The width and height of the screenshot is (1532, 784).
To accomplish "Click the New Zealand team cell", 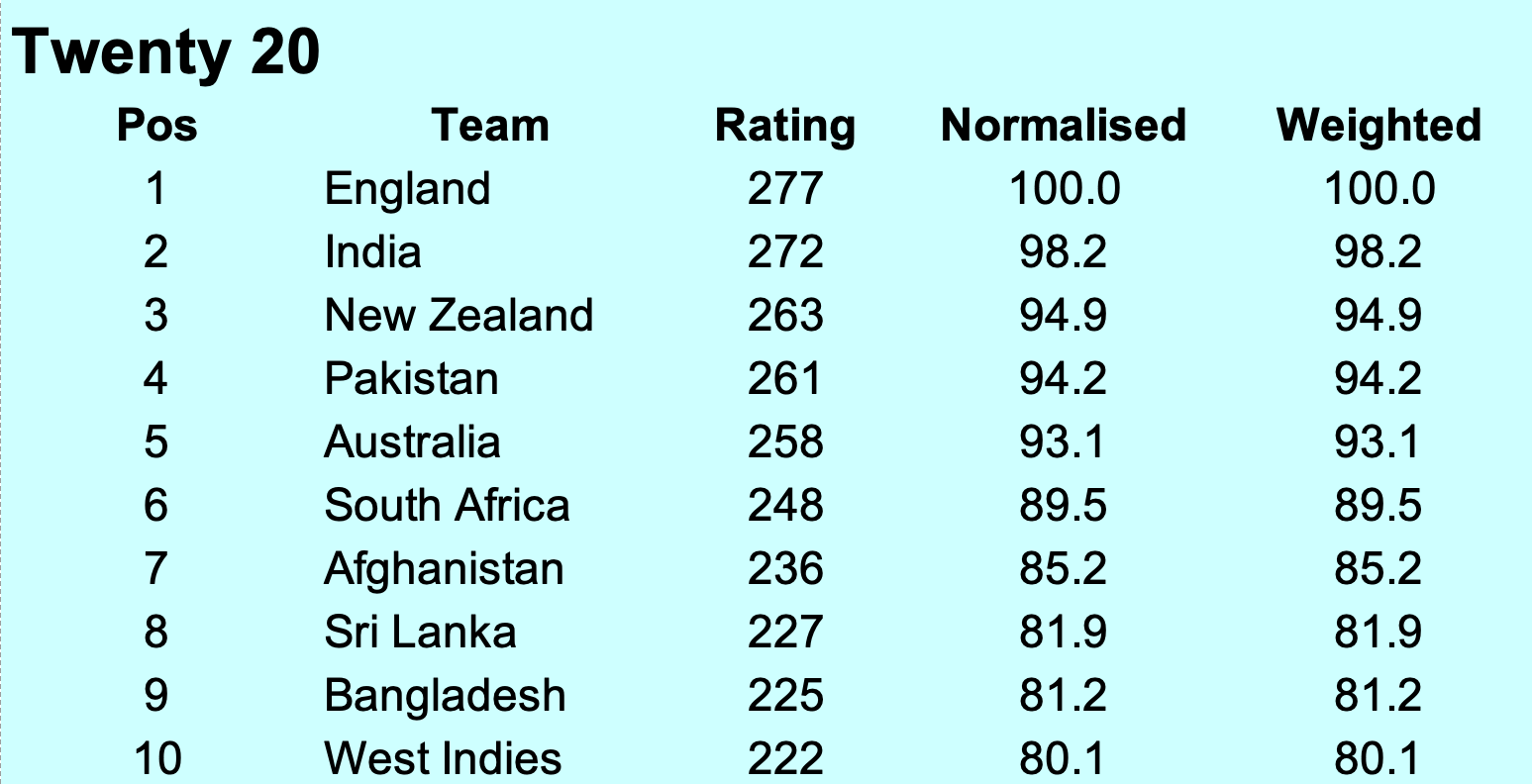I will [459, 315].
